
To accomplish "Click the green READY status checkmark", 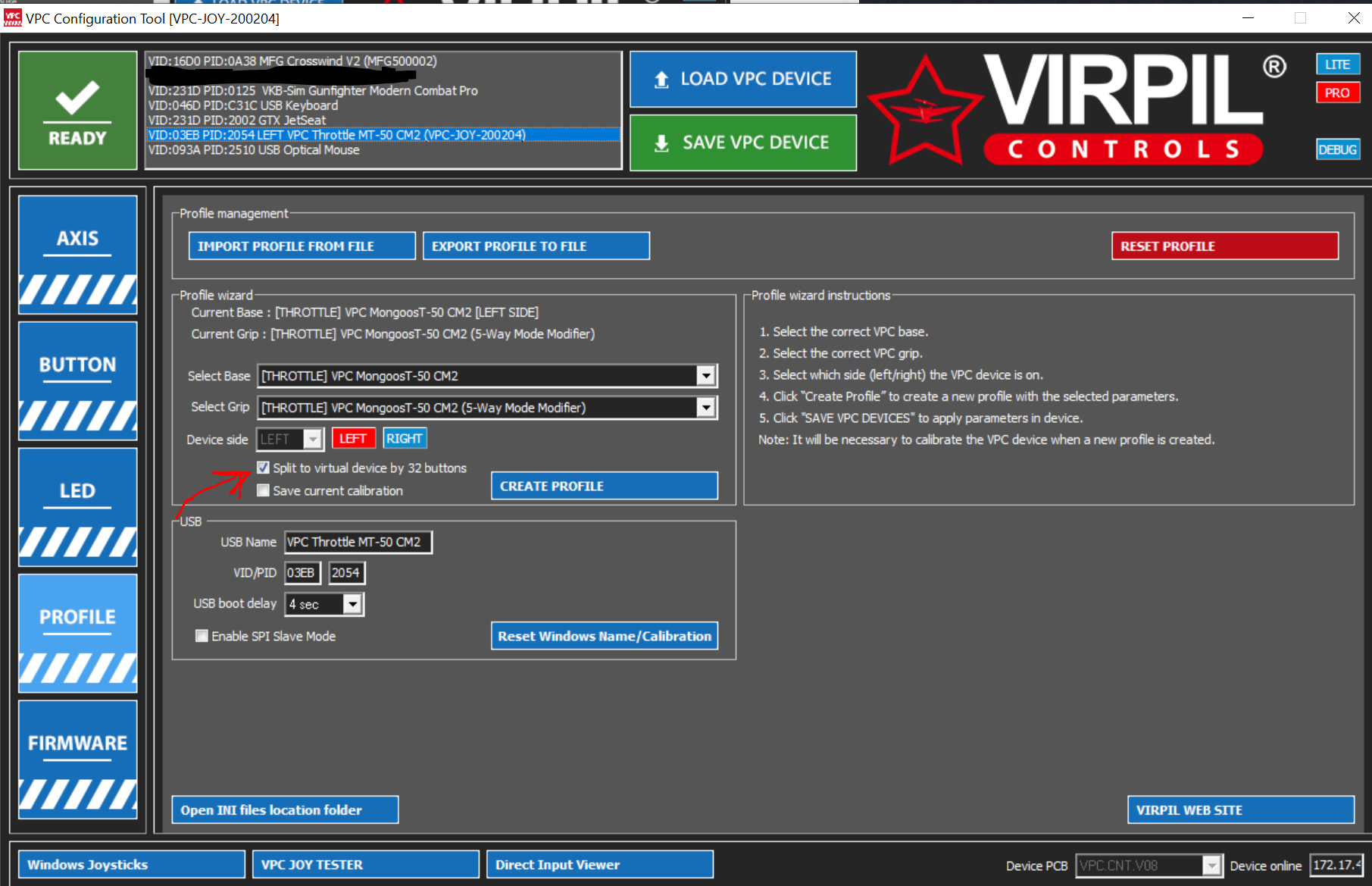I will point(77,110).
